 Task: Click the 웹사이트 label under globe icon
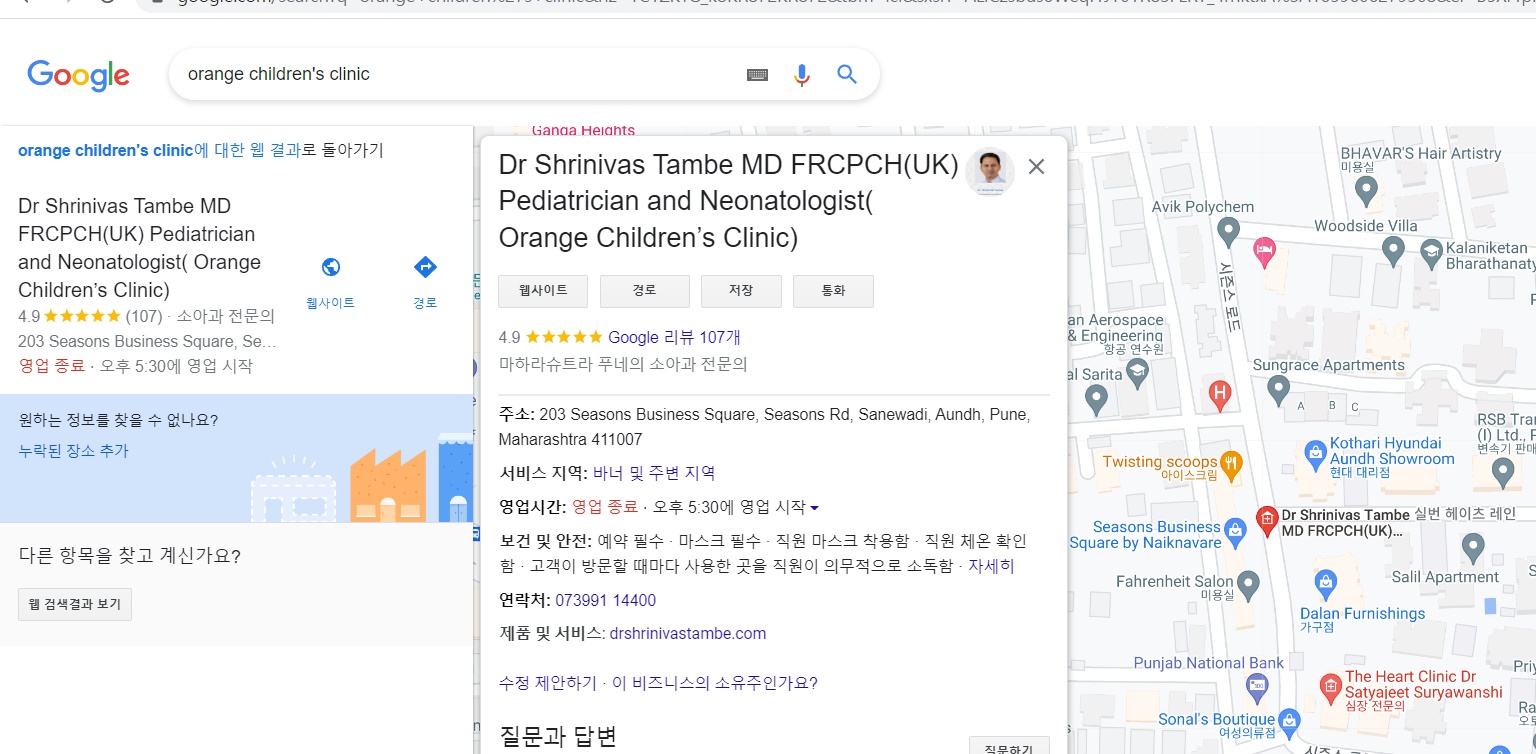point(330,302)
